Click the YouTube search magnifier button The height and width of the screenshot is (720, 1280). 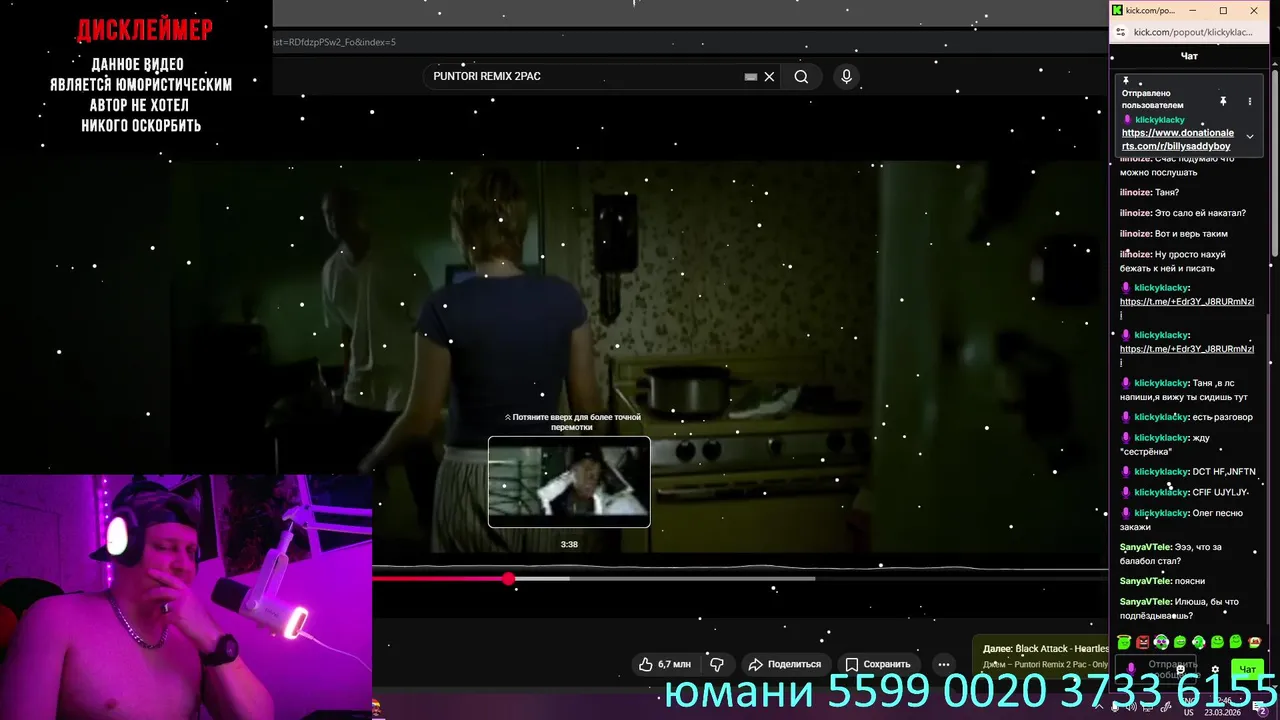pos(801,77)
